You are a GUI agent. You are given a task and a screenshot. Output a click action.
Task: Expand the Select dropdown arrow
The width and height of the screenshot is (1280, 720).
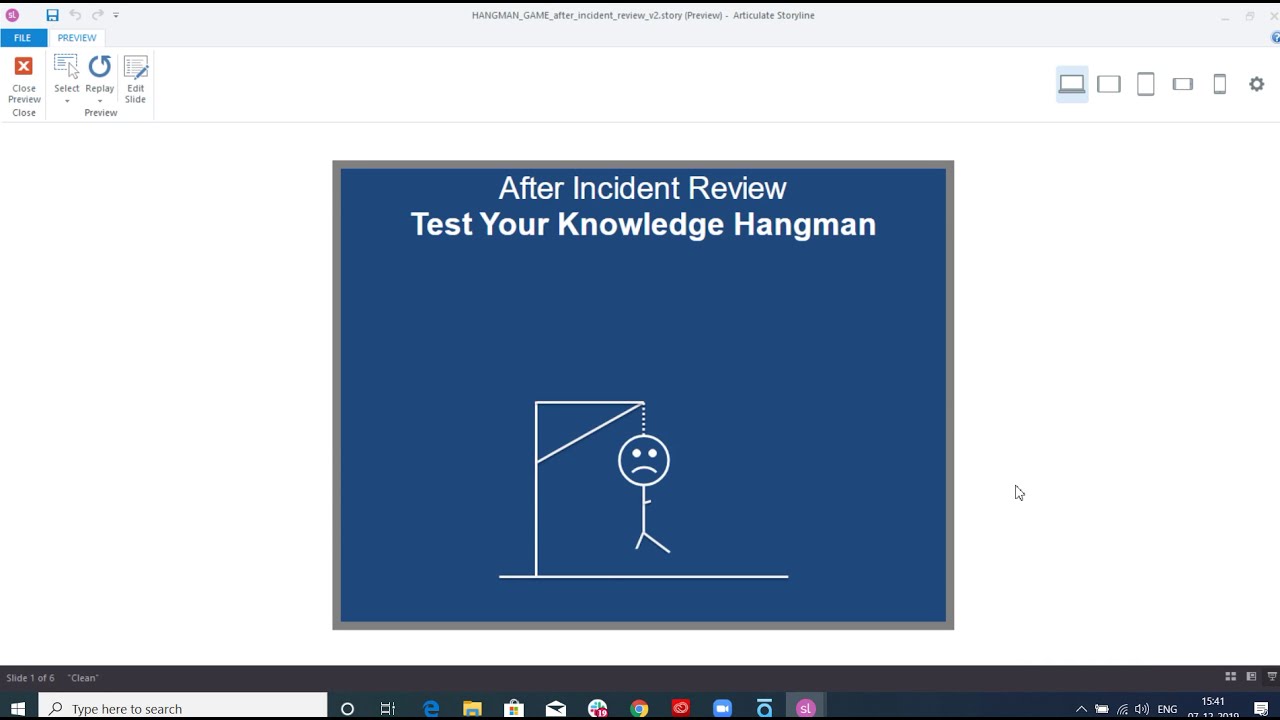pyautogui.click(x=67, y=101)
